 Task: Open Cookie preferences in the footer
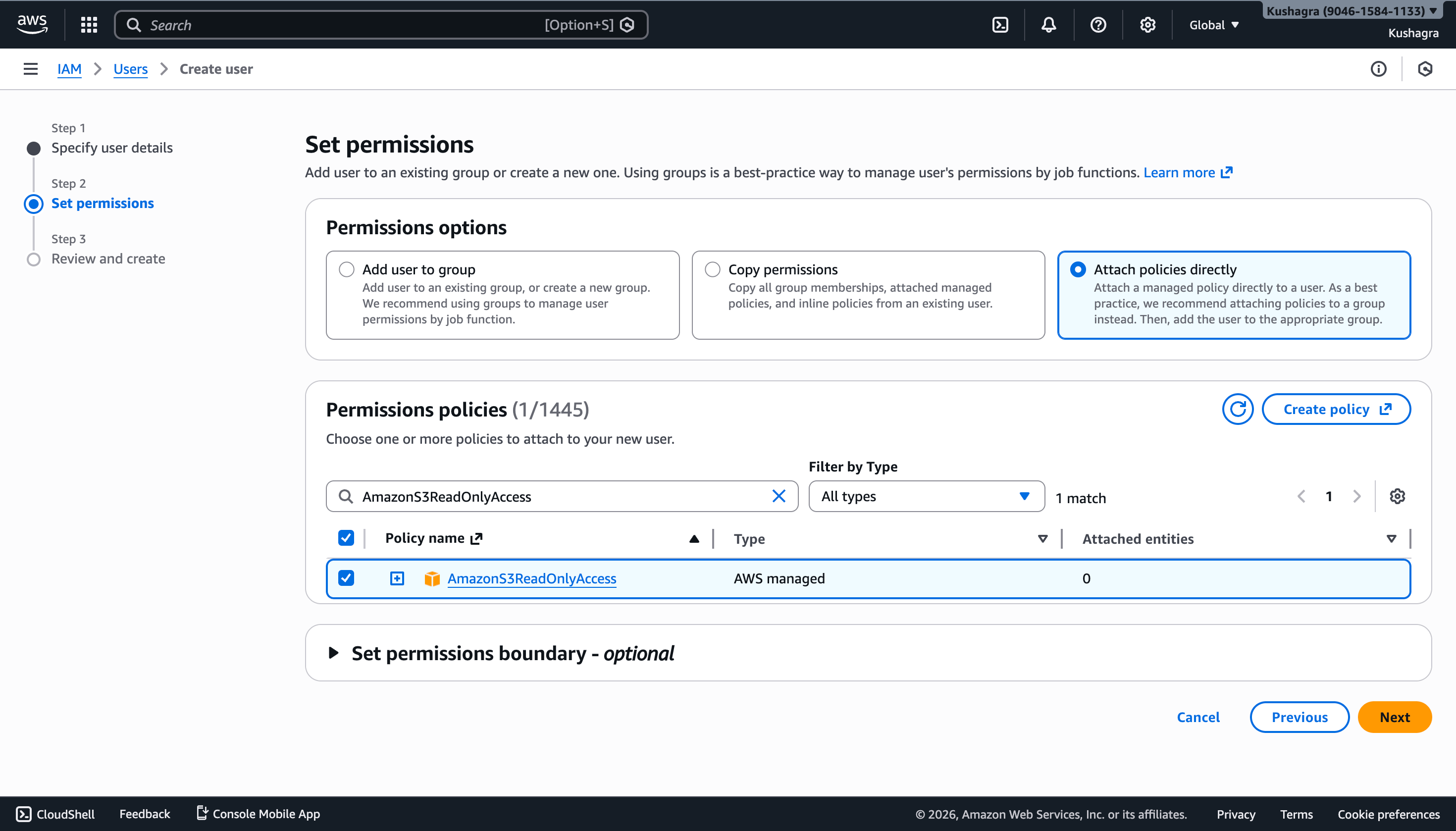click(x=1389, y=814)
